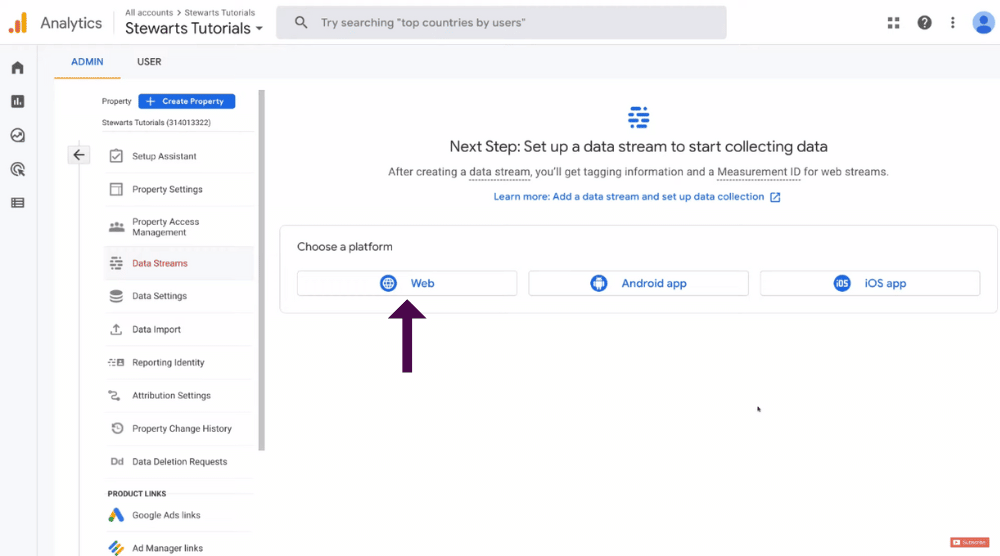Open the Stewarts Tutorials property dropdown
Screen dimensions: 1000x556
click(x=194, y=29)
